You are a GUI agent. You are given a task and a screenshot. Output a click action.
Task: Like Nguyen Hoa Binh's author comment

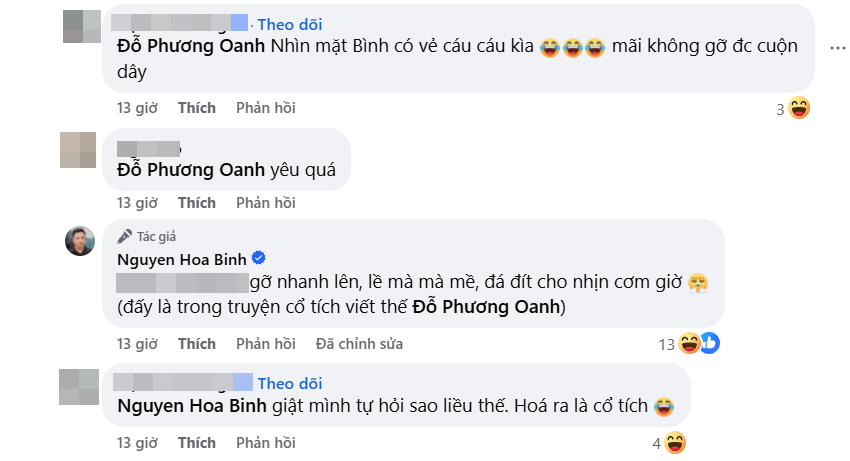click(197, 343)
